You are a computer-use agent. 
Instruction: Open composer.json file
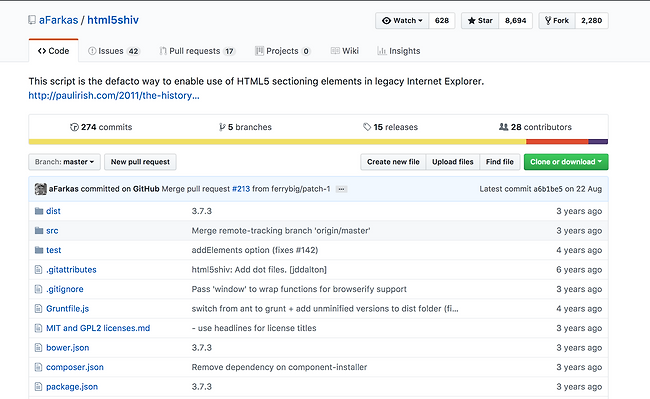(x=75, y=367)
